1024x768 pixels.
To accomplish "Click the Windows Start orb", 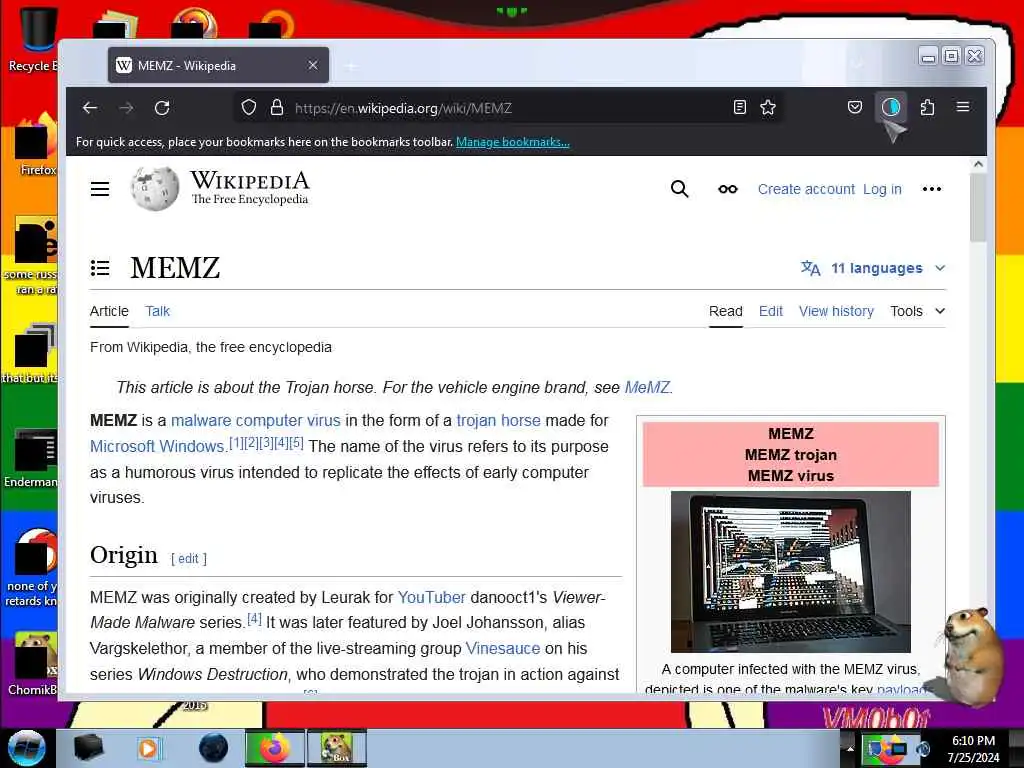I will tap(27, 748).
